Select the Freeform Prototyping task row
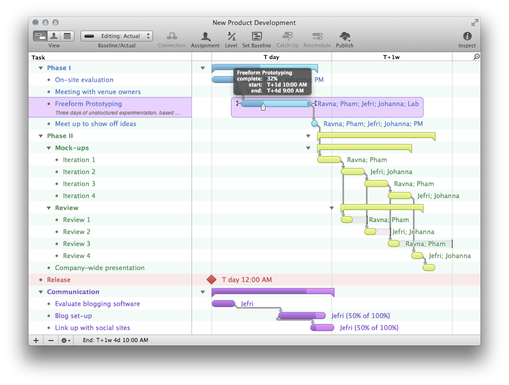The width and height of the screenshot is (509, 385). [110, 107]
